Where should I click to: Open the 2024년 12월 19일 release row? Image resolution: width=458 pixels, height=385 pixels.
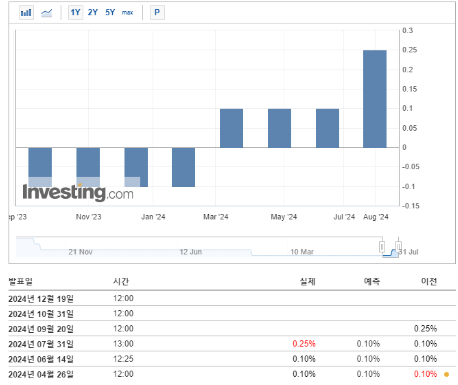click(232, 298)
